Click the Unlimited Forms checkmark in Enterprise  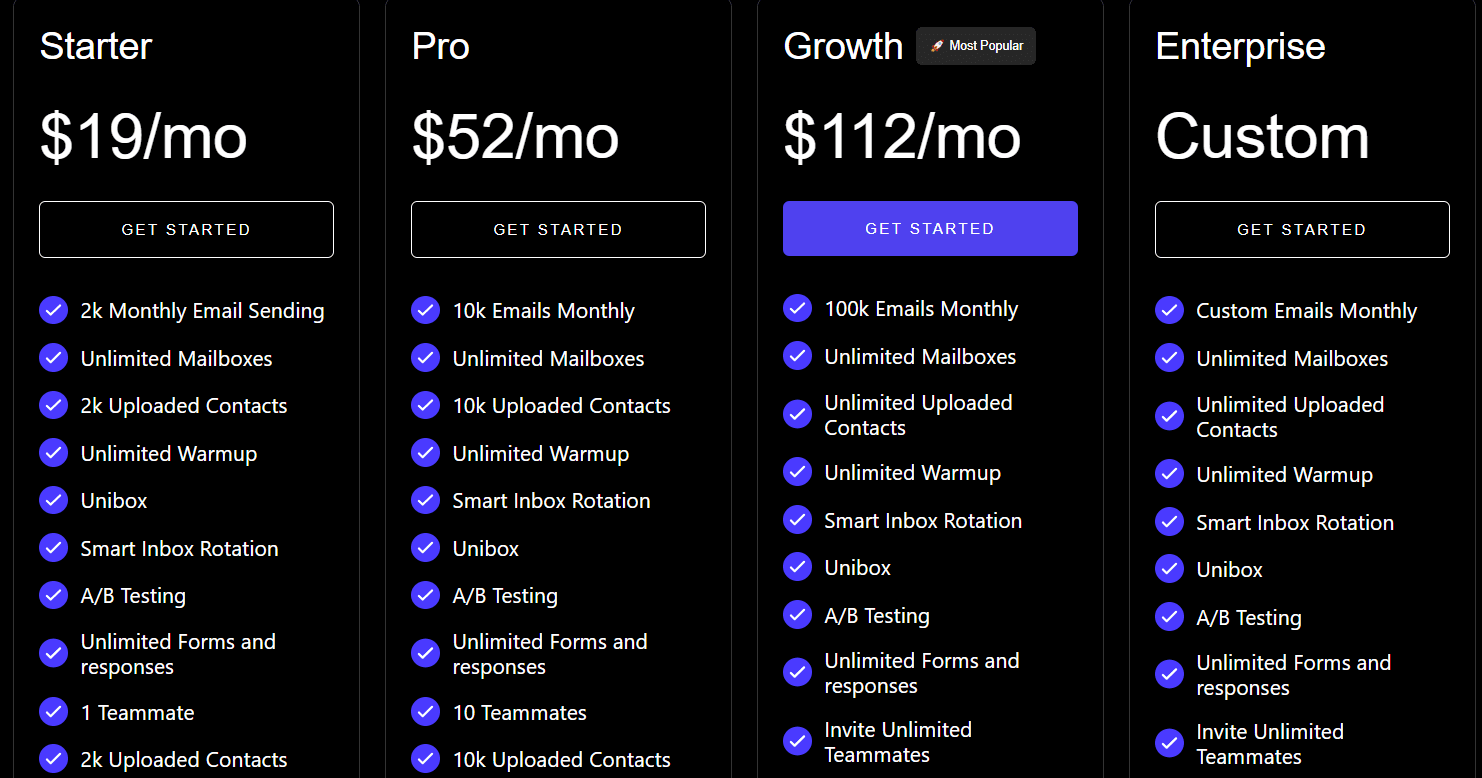coord(1169,674)
